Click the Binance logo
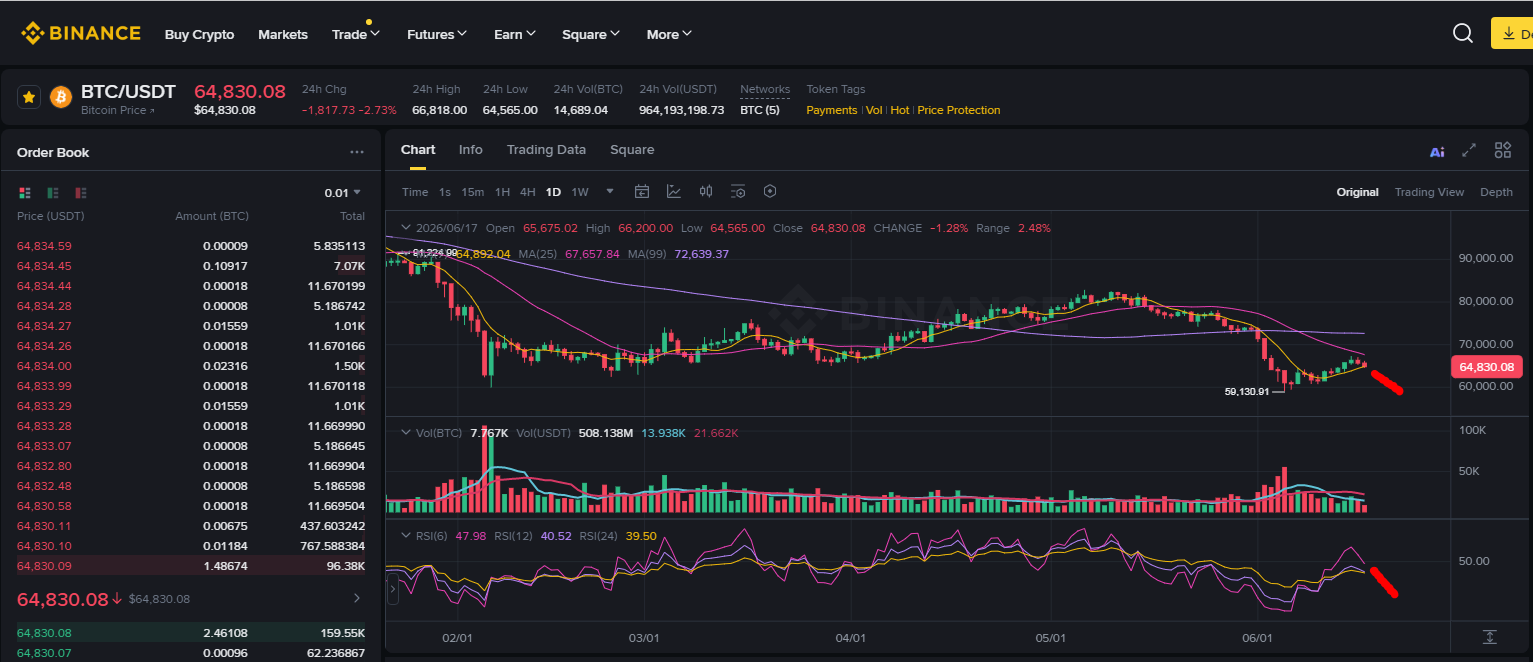 point(81,33)
